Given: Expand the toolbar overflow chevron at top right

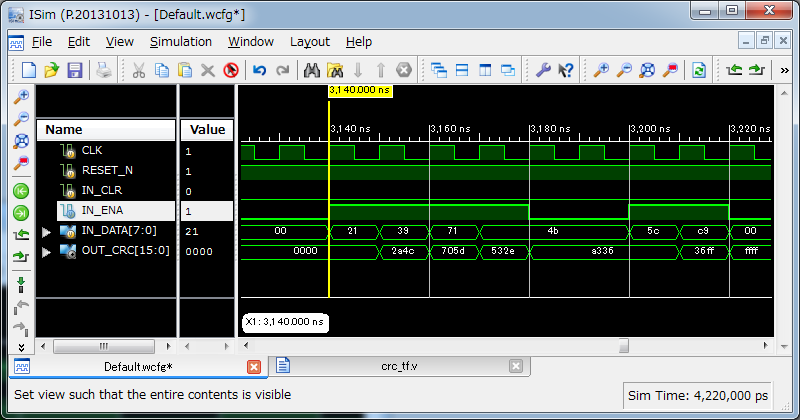Looking at the screenshot, I should click(x=784, y=70).
